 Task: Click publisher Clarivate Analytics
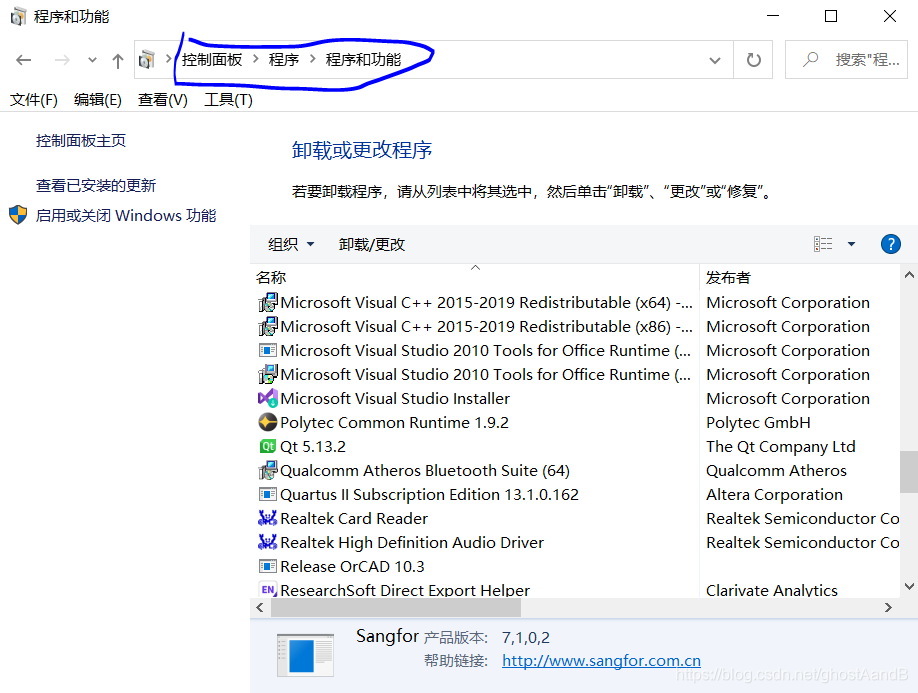(x=772, y=590)
